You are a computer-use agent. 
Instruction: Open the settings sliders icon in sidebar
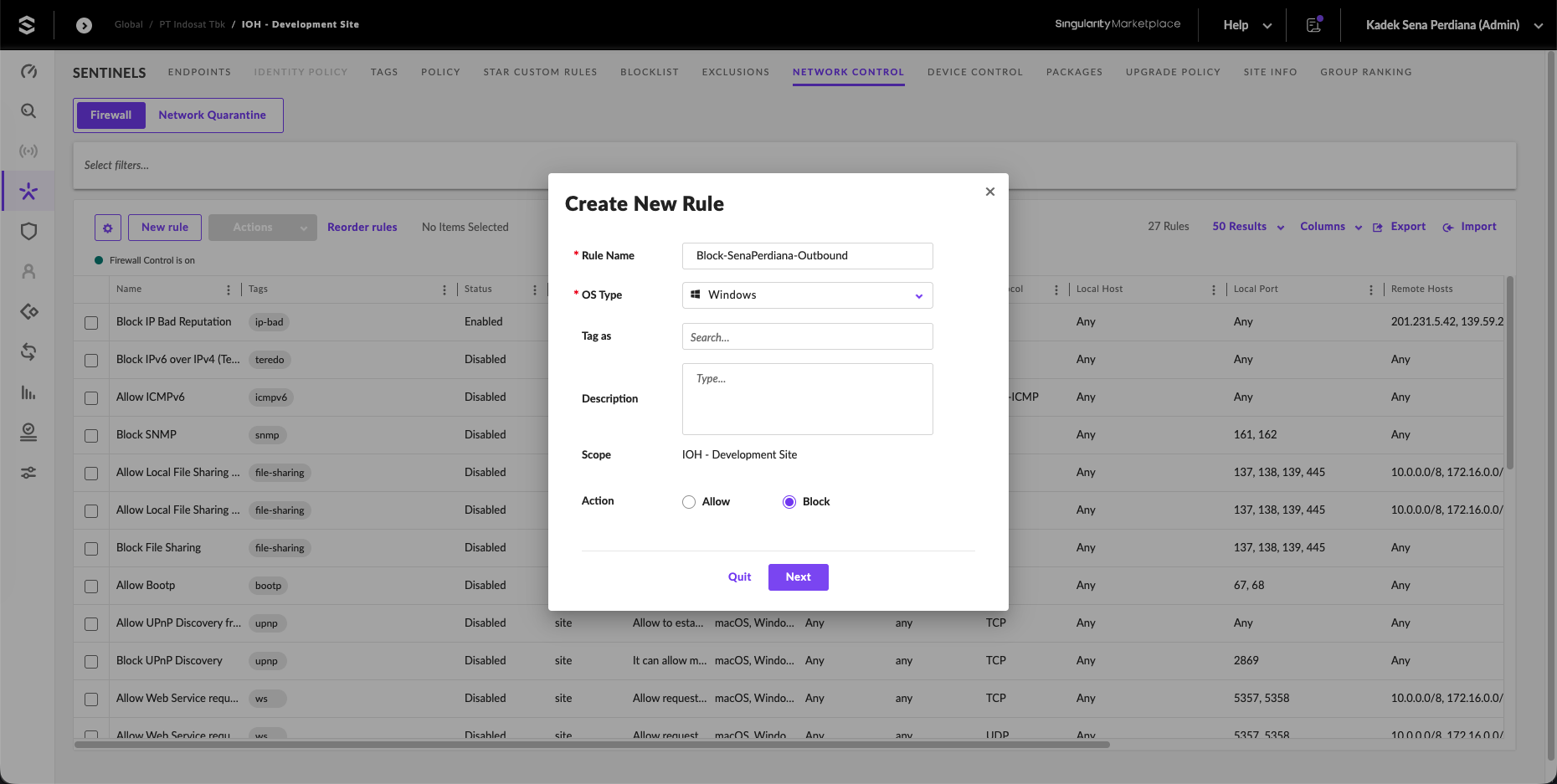28,473
